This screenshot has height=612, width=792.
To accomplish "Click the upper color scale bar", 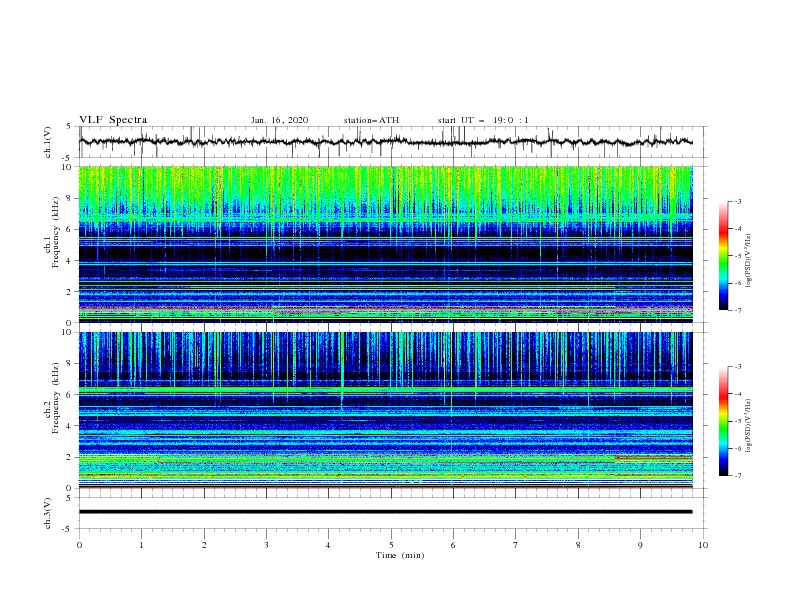I will (x=724, y=256).
